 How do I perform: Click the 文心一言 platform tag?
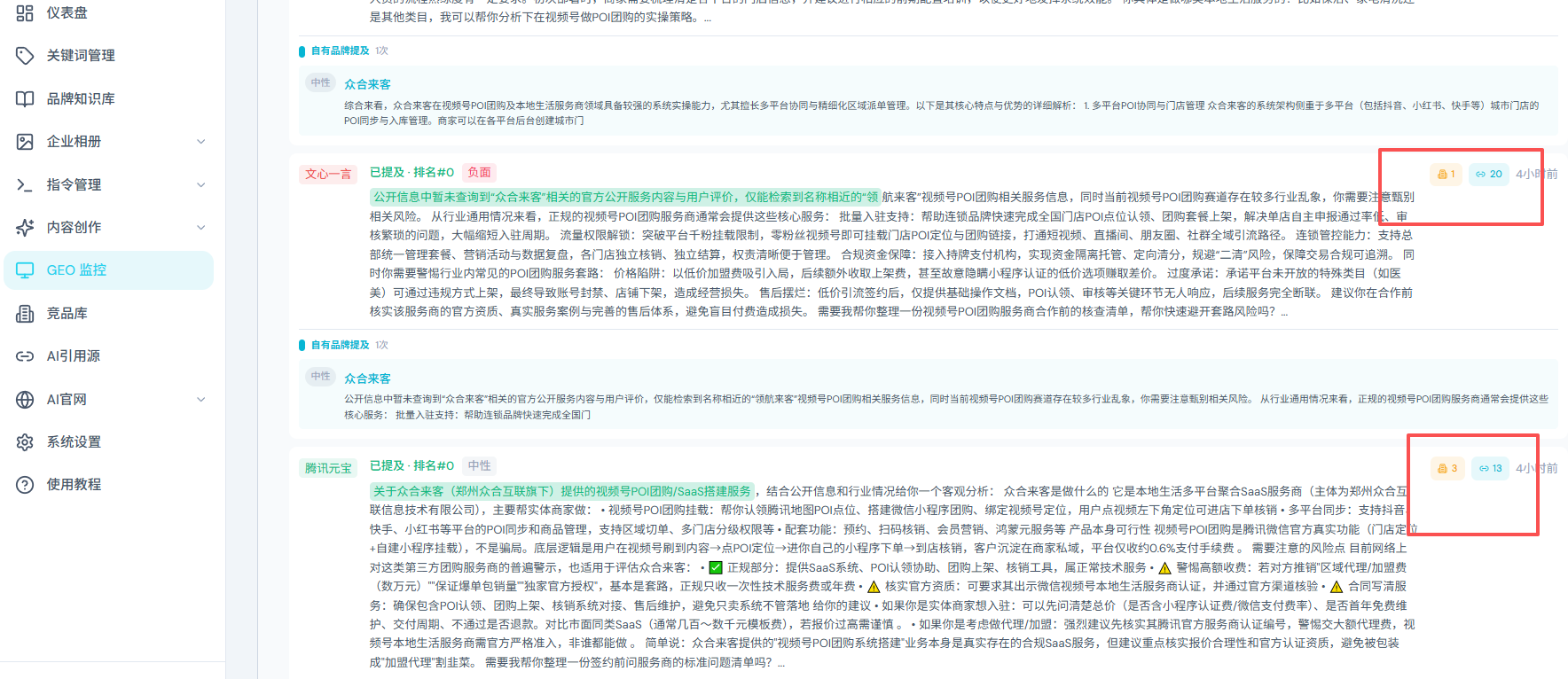[328, 174]
